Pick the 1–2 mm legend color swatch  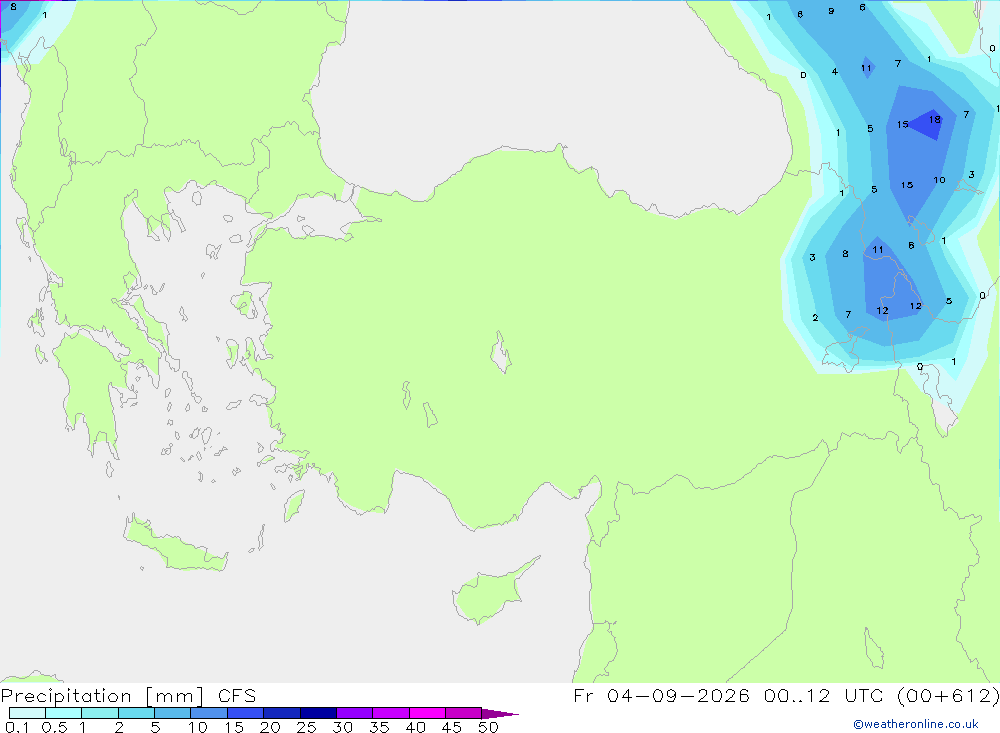100,713
